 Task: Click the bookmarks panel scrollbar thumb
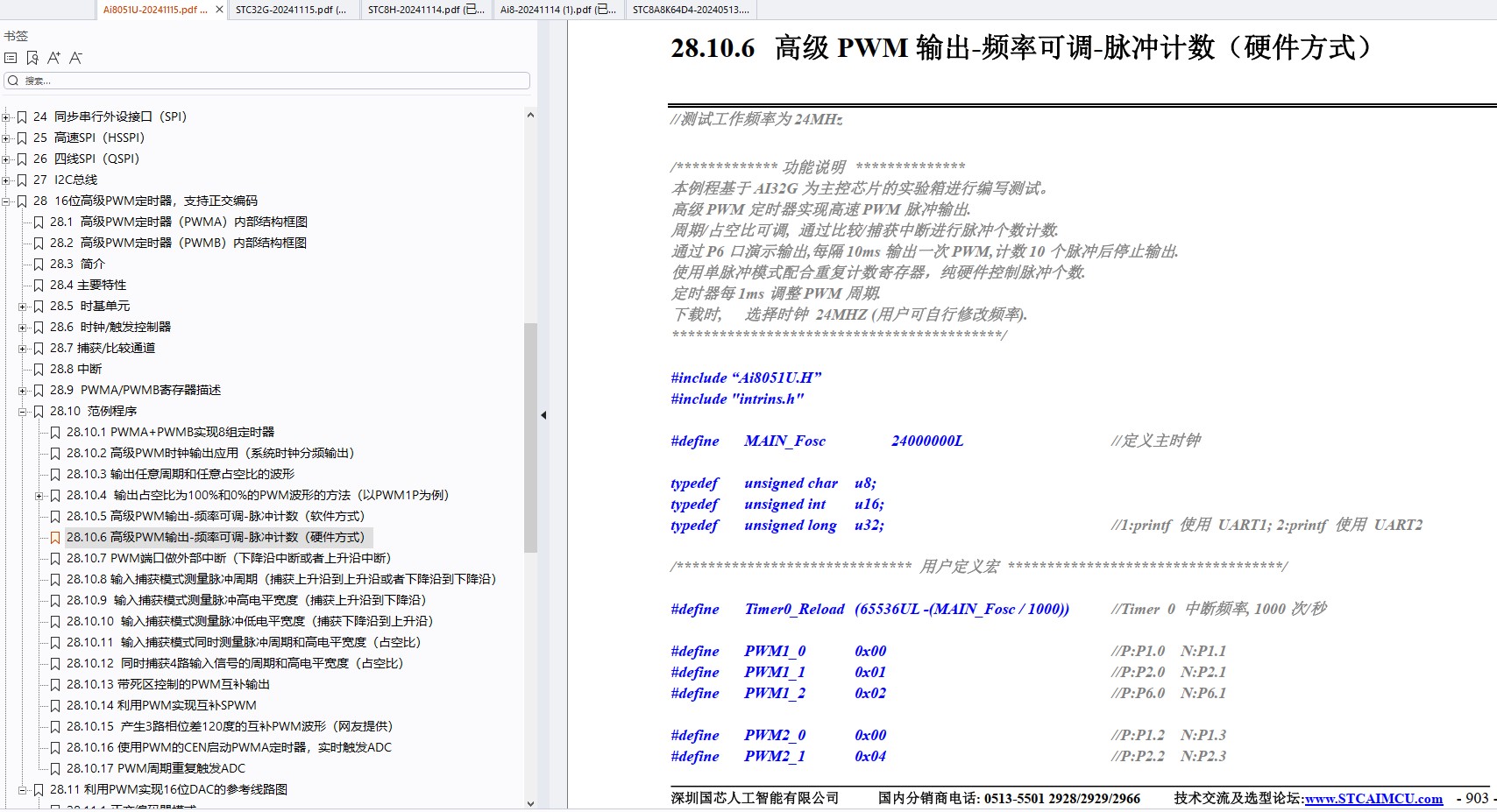coord(530,438)
